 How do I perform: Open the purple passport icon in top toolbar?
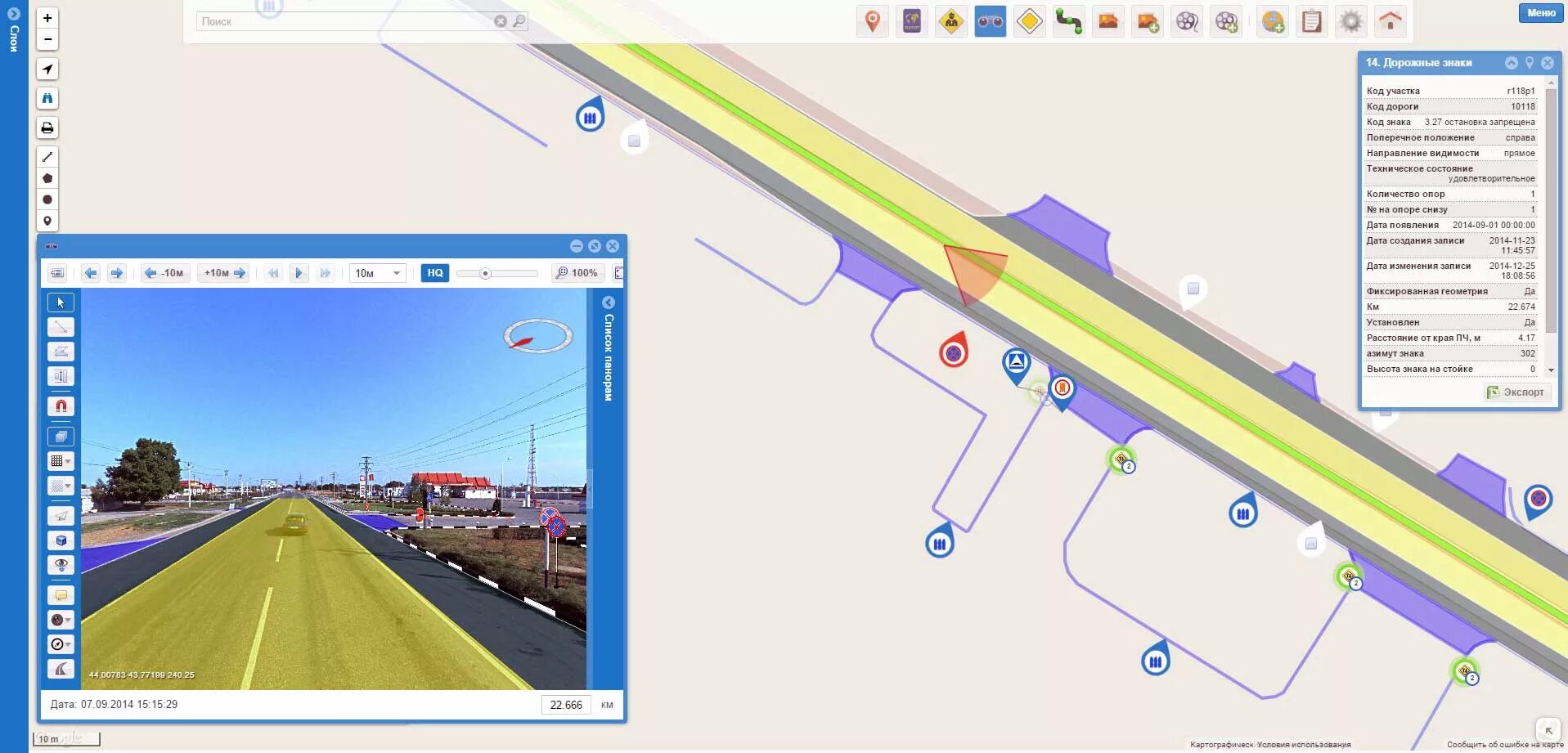point(911,21)
